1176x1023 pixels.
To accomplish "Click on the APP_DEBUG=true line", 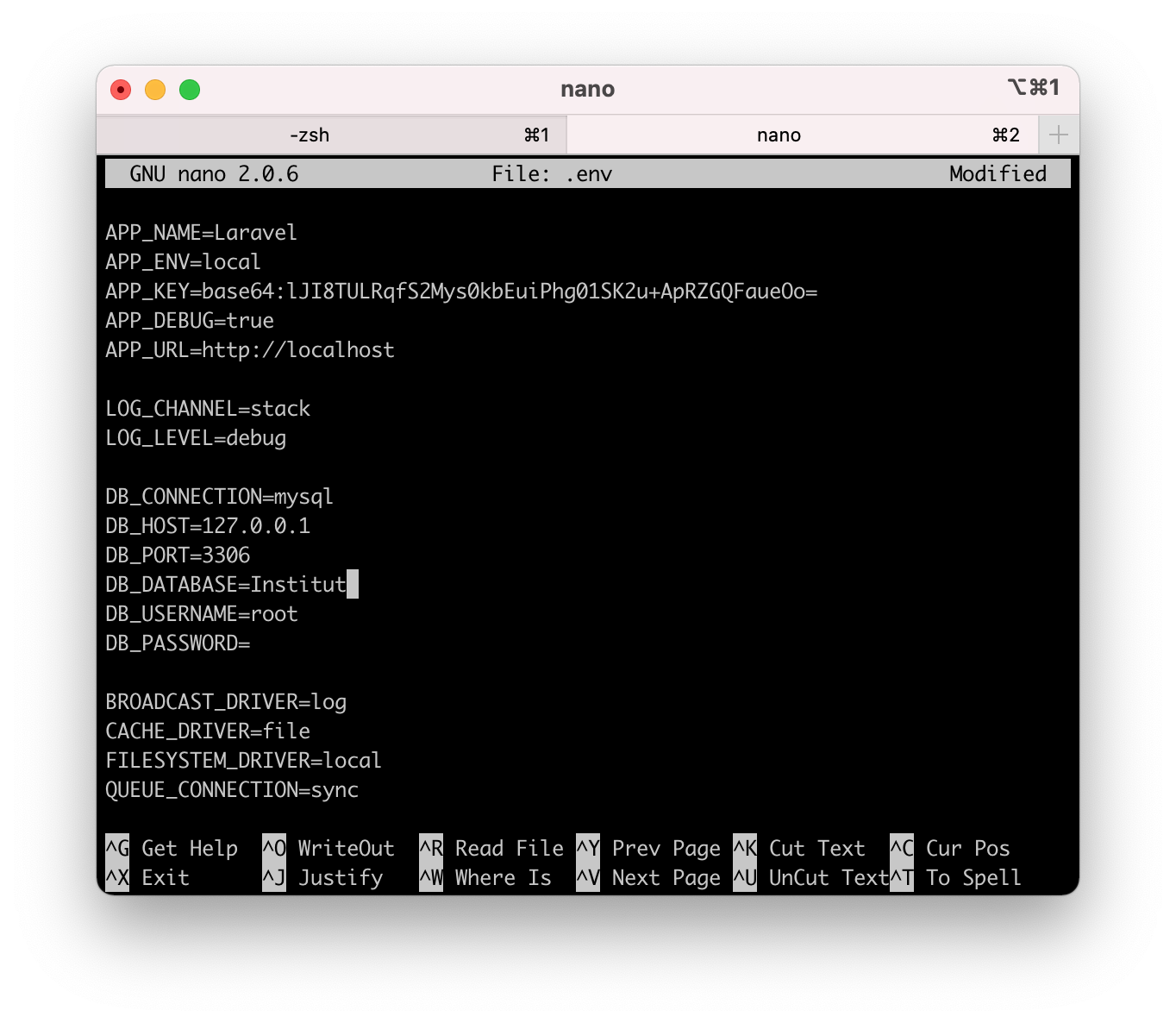I will (190, 320).
